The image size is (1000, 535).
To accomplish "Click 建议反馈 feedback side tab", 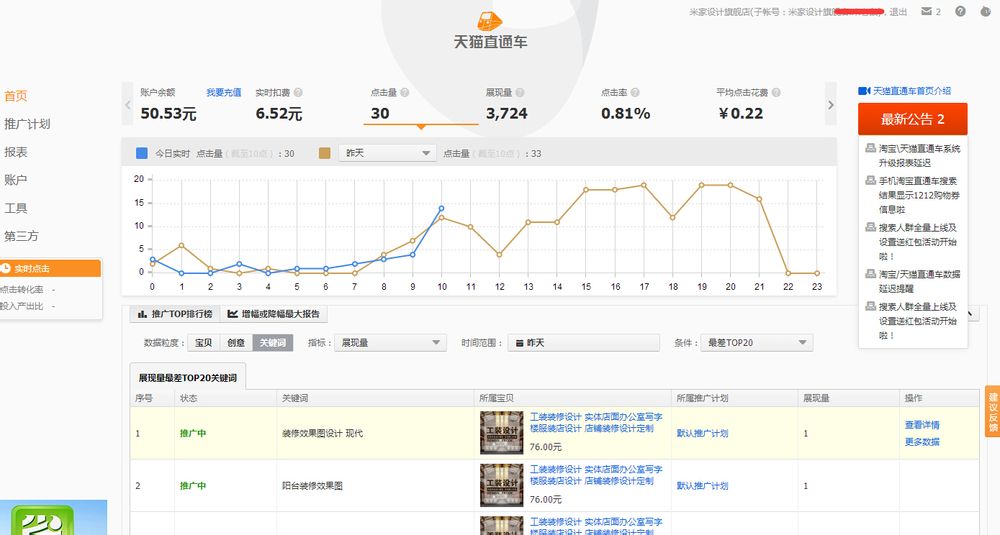I will (x=992, y=411).
